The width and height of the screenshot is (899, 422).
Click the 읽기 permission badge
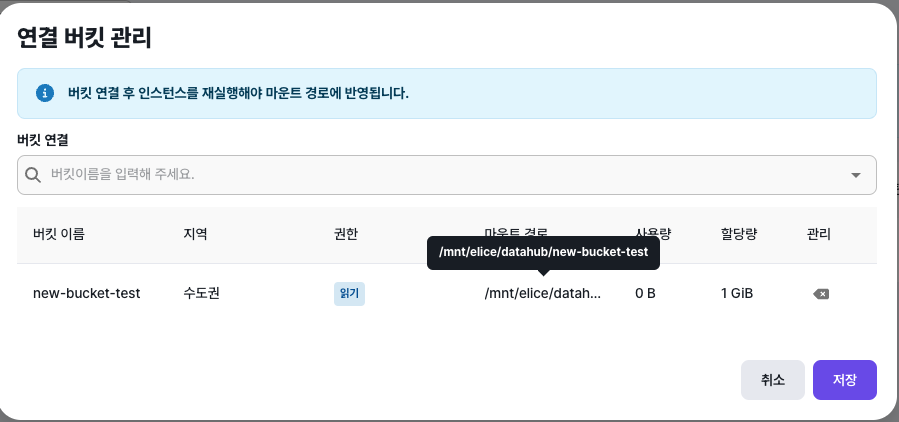coord(349,294)
